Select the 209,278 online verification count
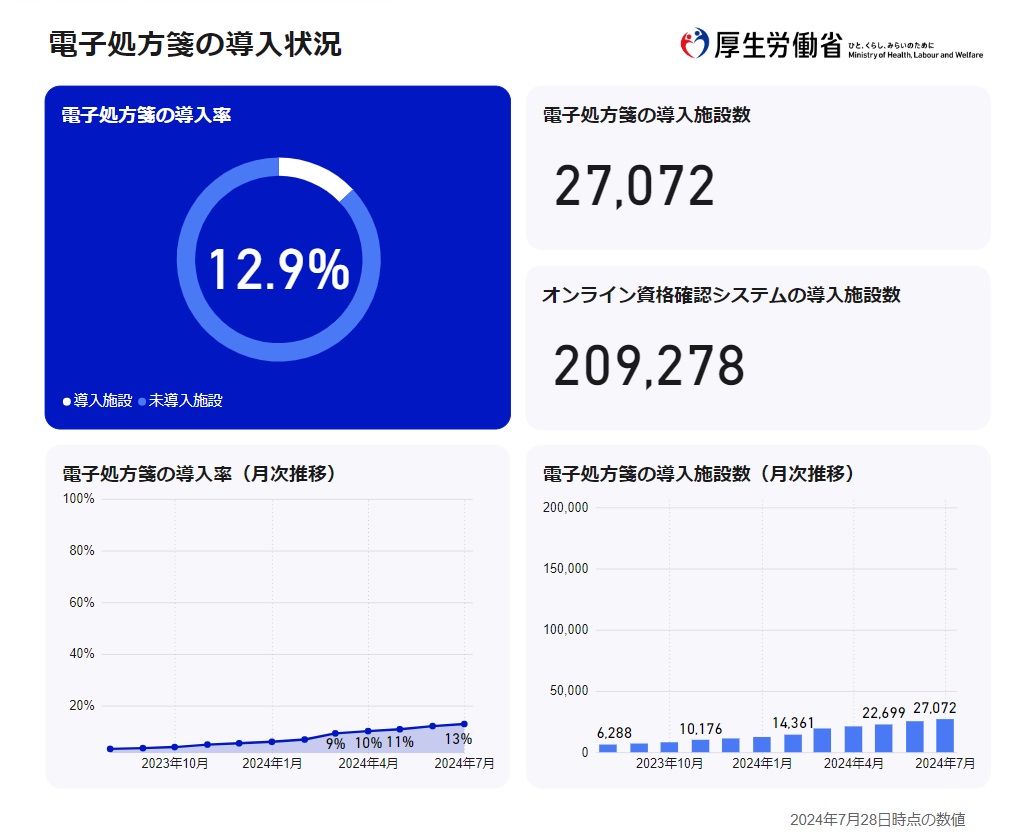The height and width of the screenshot is (840, 1023). [649, 367]
